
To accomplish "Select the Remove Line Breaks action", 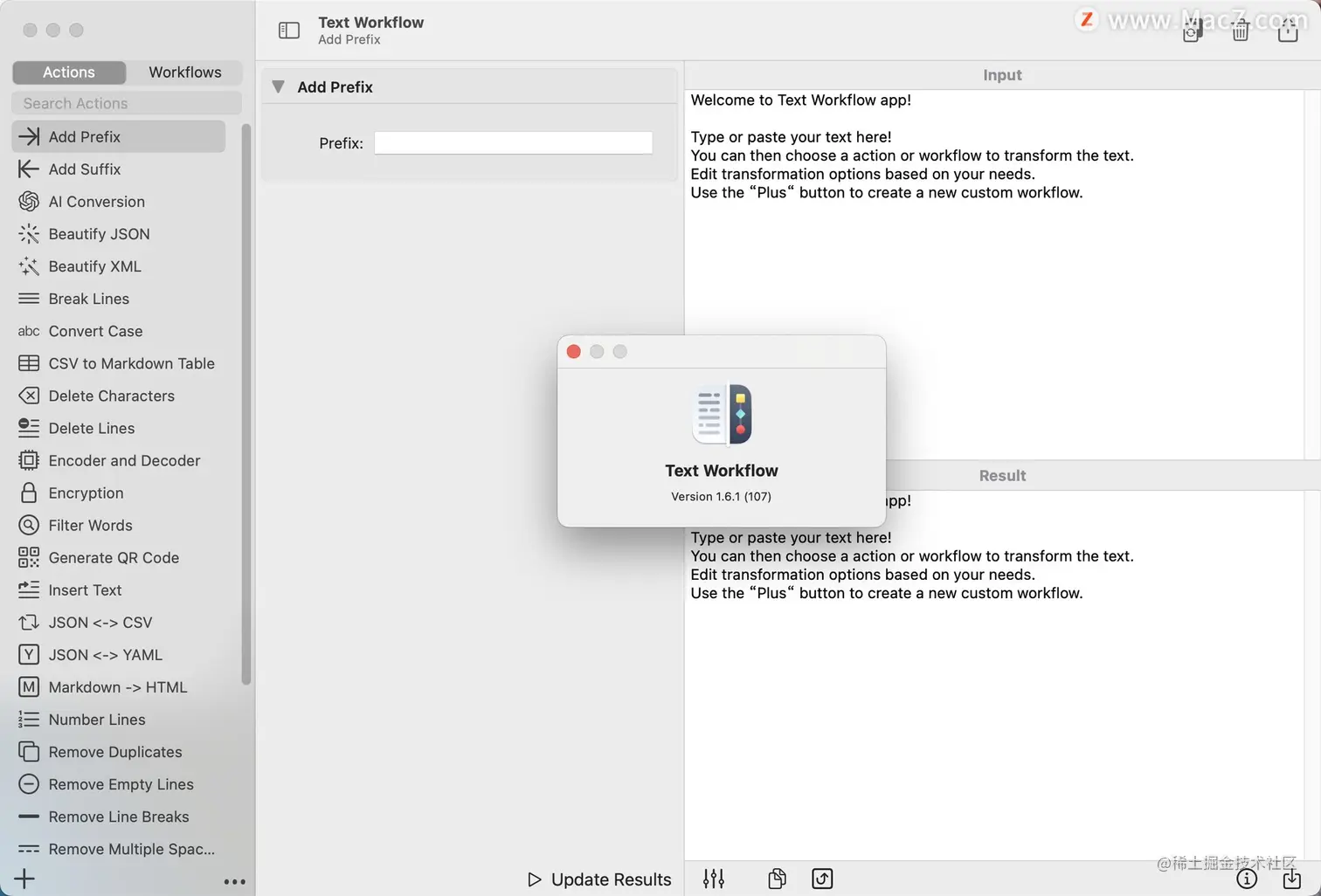I will click(x=119, y=816).
